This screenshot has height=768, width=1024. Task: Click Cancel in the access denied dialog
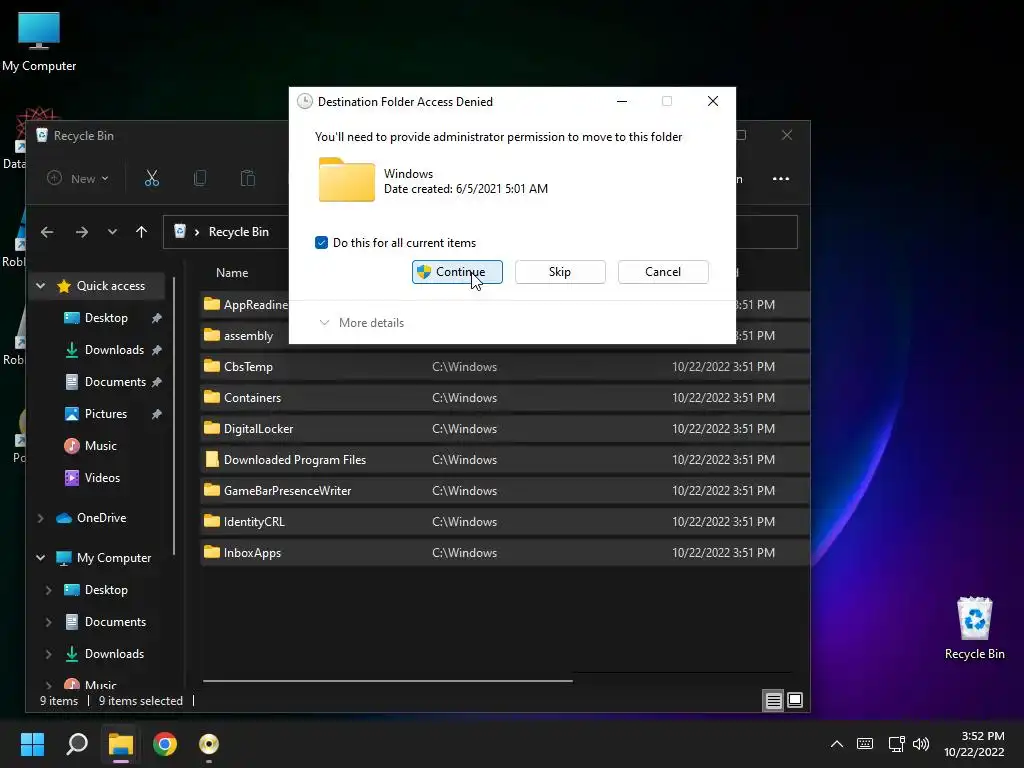(663, 272)
